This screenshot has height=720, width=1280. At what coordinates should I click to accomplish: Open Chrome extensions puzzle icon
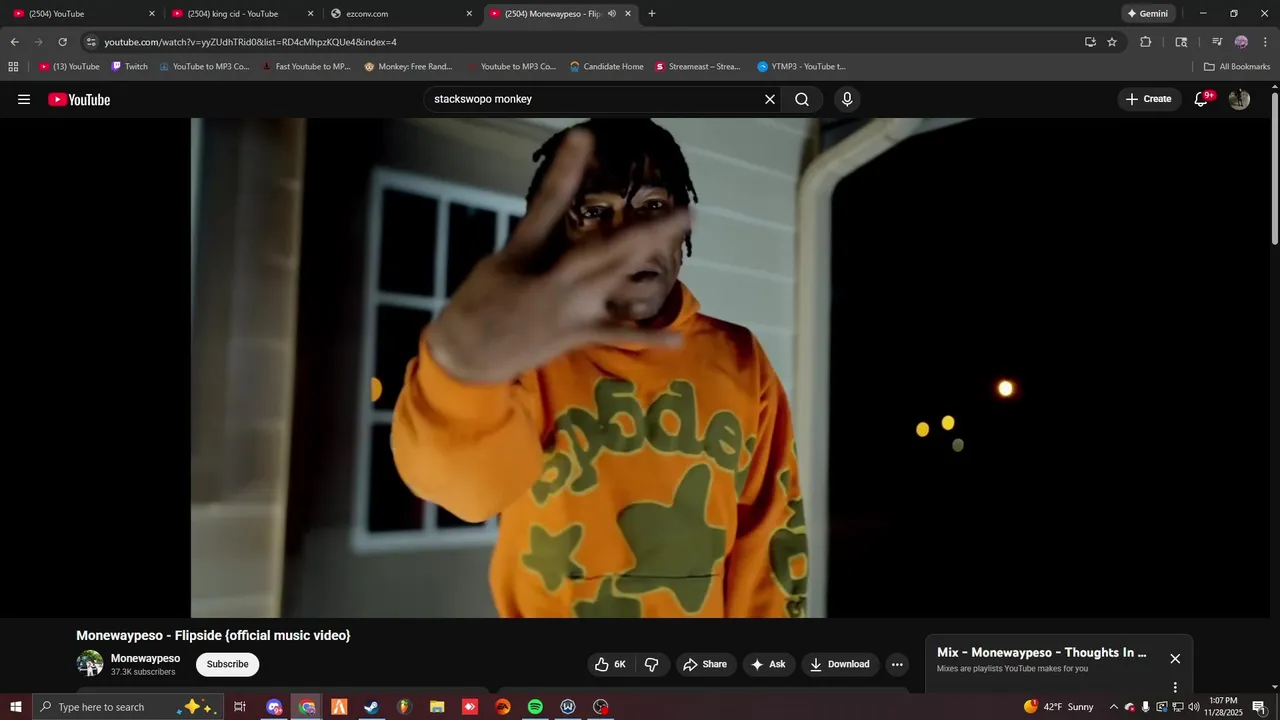point(1146,42)
